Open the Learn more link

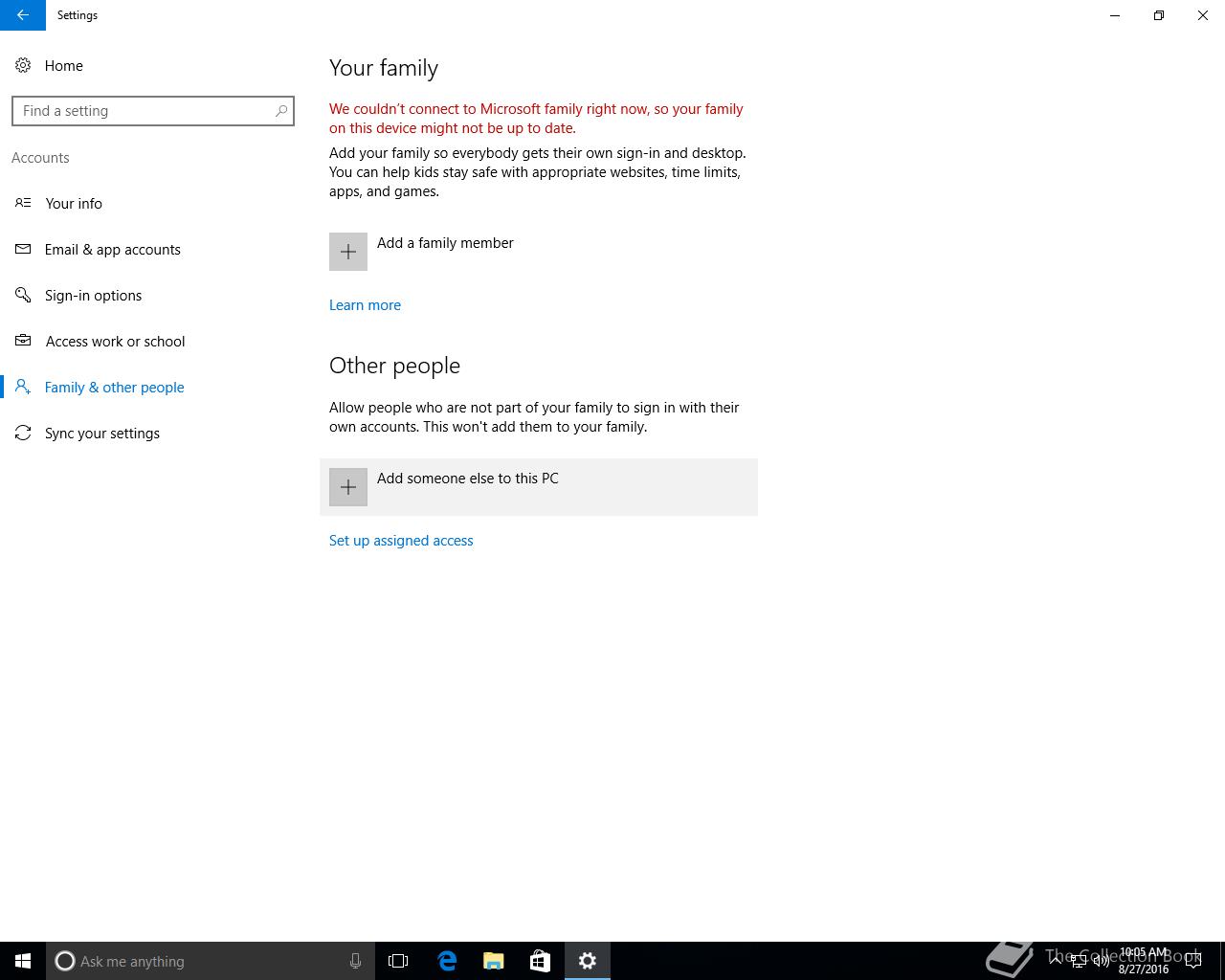pos(365,304)
